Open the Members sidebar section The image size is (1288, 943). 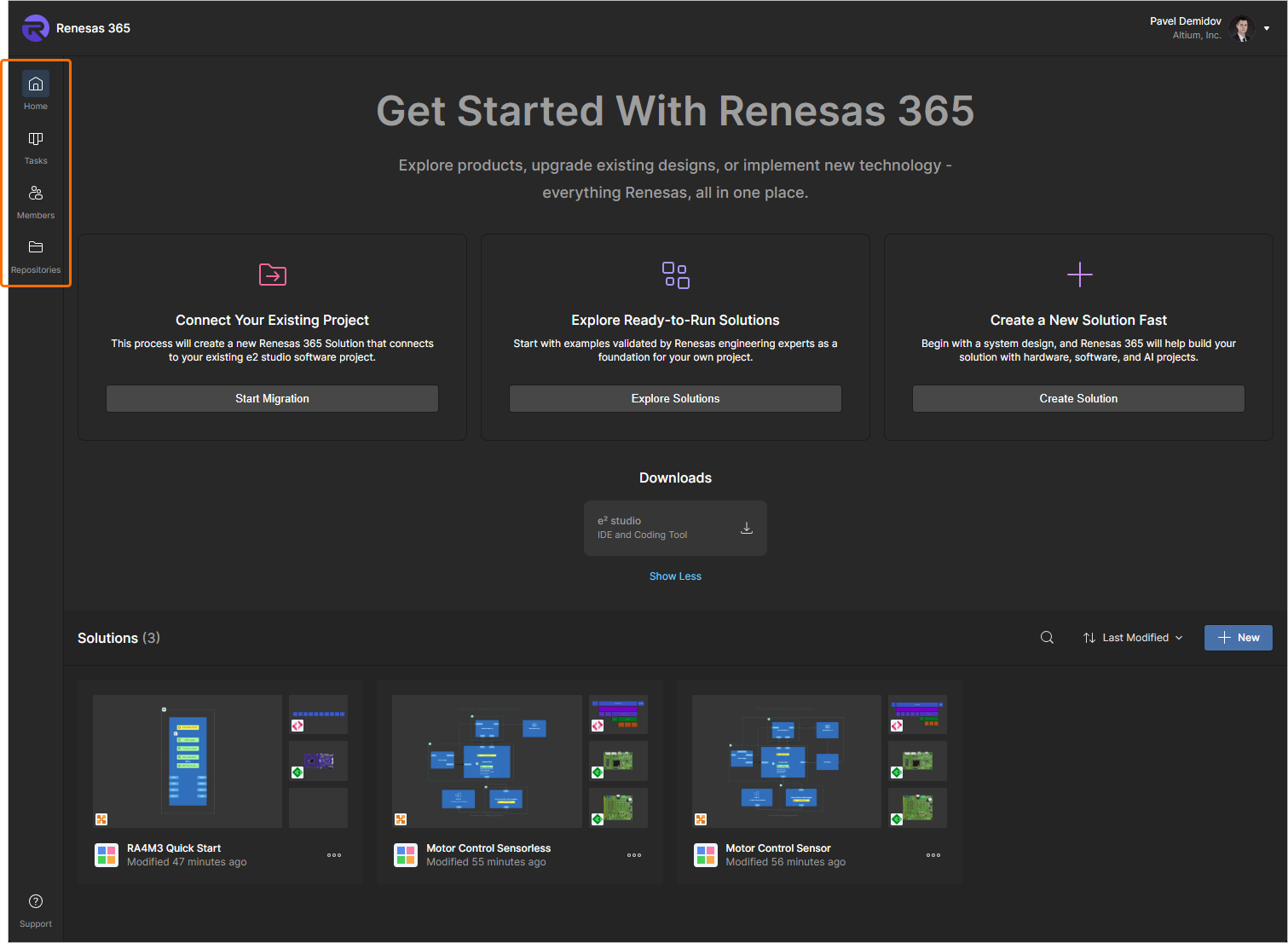(36, 201)
